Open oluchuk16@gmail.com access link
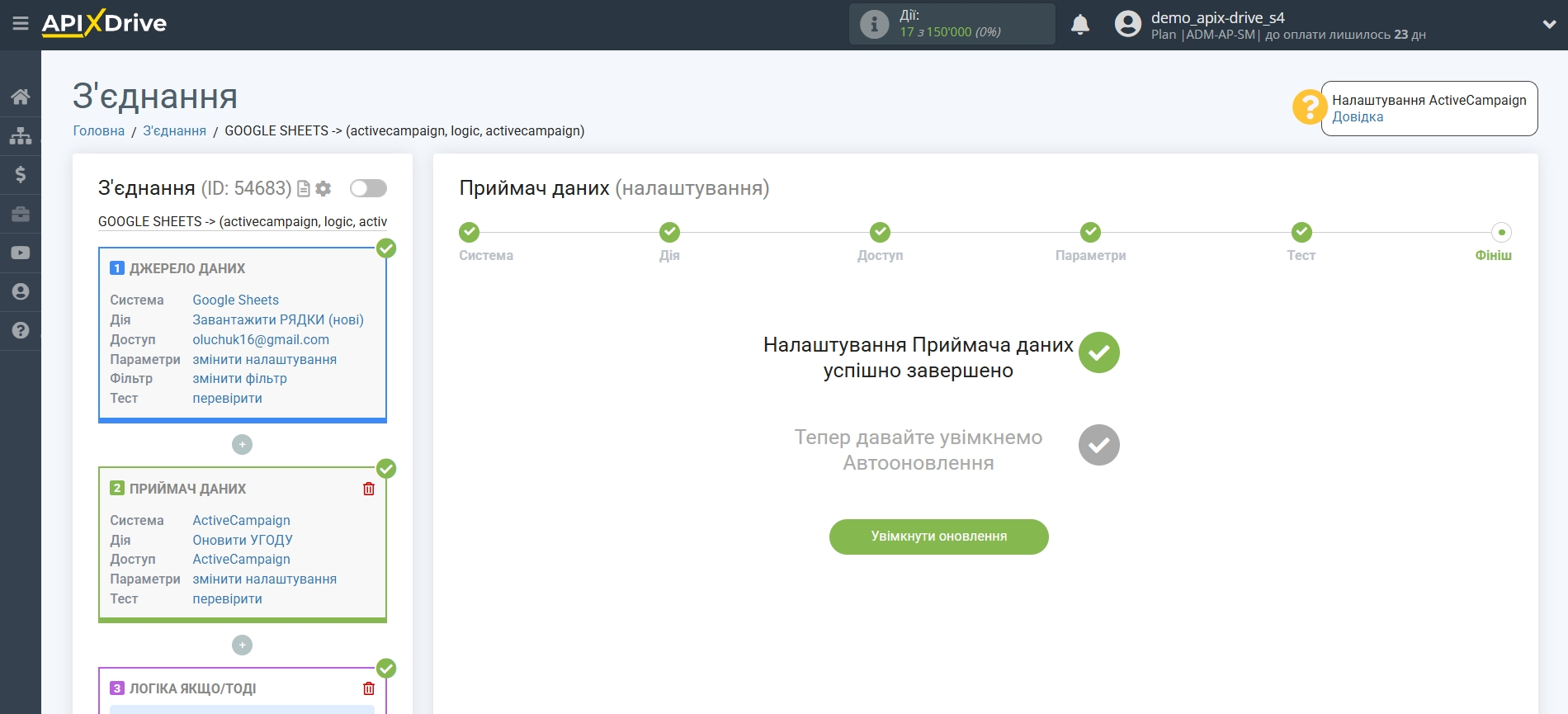 pyautogui.click(x=261, y=339)
